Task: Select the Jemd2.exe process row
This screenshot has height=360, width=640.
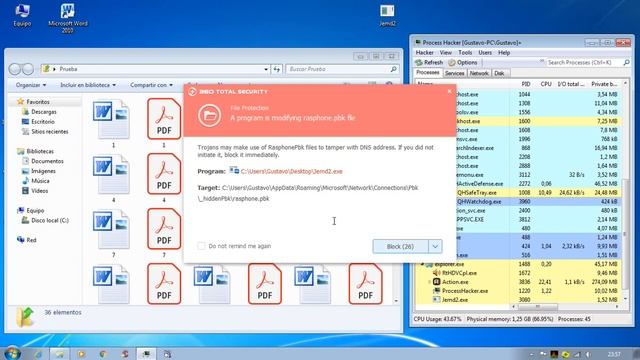Action: point(518,300)
